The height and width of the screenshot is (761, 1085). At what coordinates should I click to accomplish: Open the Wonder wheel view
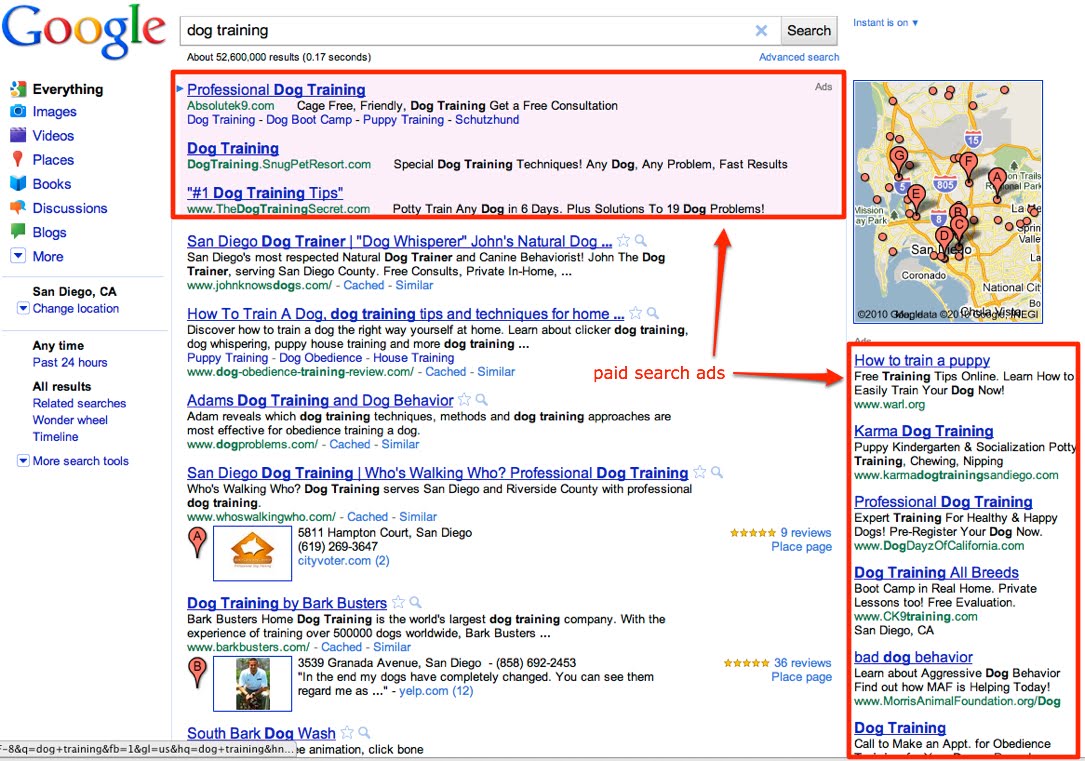(70, 420)
